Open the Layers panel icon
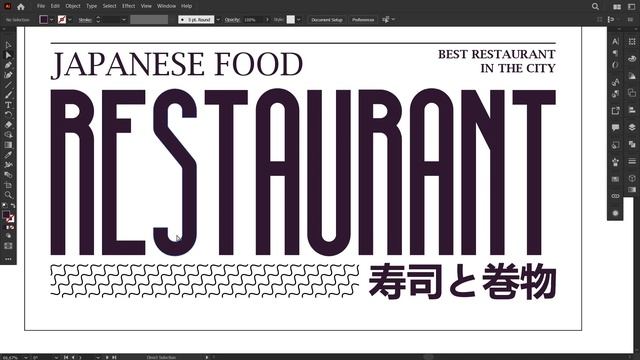640x360 pixels. click(x=632, y=127)
